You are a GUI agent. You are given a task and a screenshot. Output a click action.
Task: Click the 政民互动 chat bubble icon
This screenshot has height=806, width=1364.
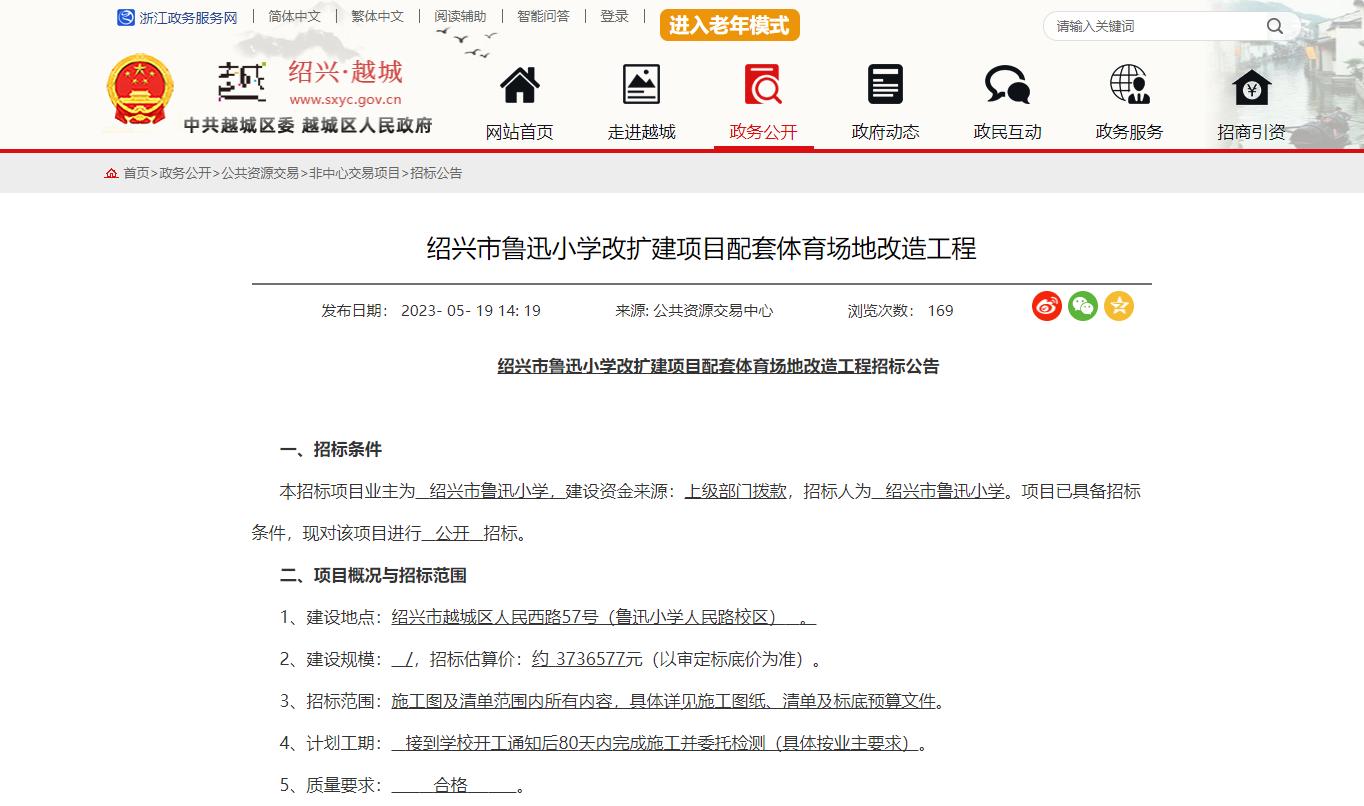1006,84
